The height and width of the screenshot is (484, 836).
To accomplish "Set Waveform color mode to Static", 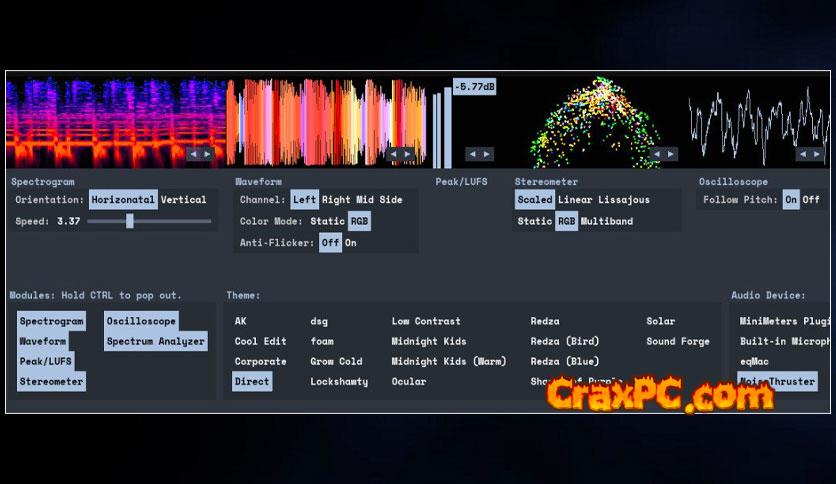I will [327, 221].
